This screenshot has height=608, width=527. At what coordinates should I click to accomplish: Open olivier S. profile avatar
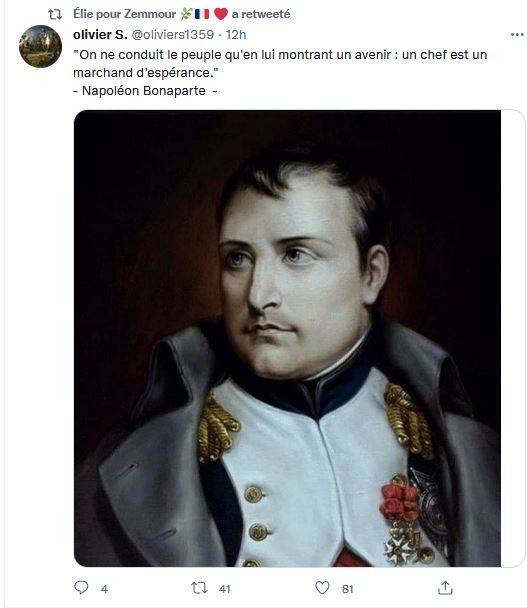click(x=40, y=47)
